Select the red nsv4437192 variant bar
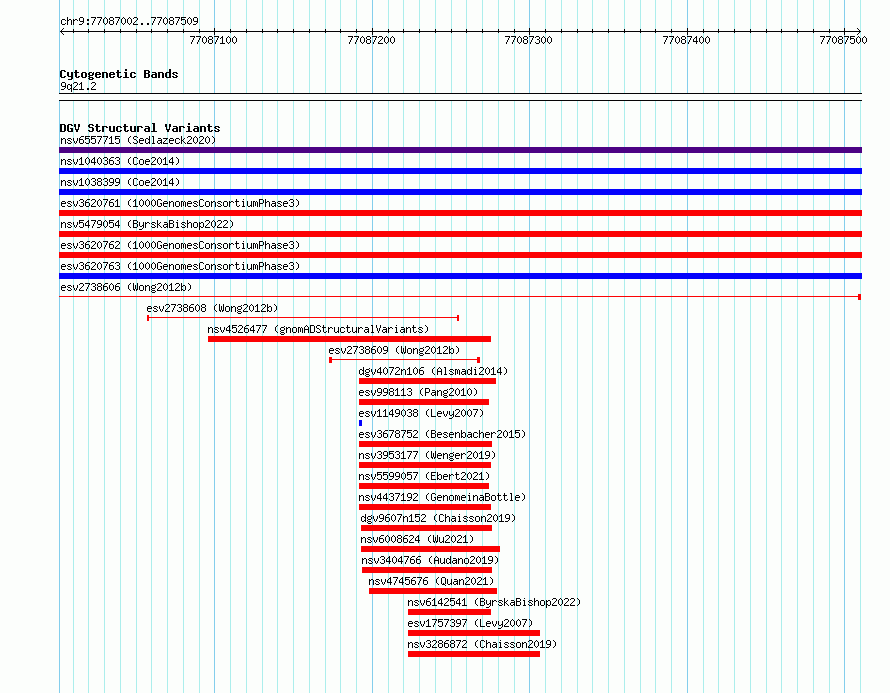The height and width of the screenshot is (693, 890). click(425, 507)
